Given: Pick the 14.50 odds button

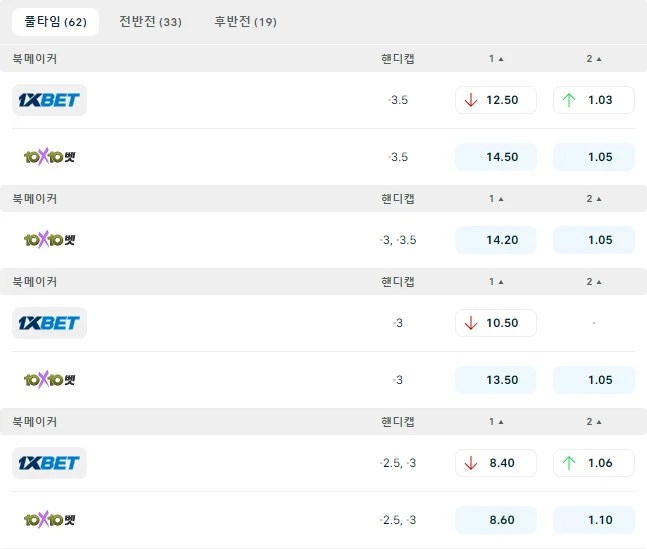Looking at the screenshot, I should [x=496, y=157].
